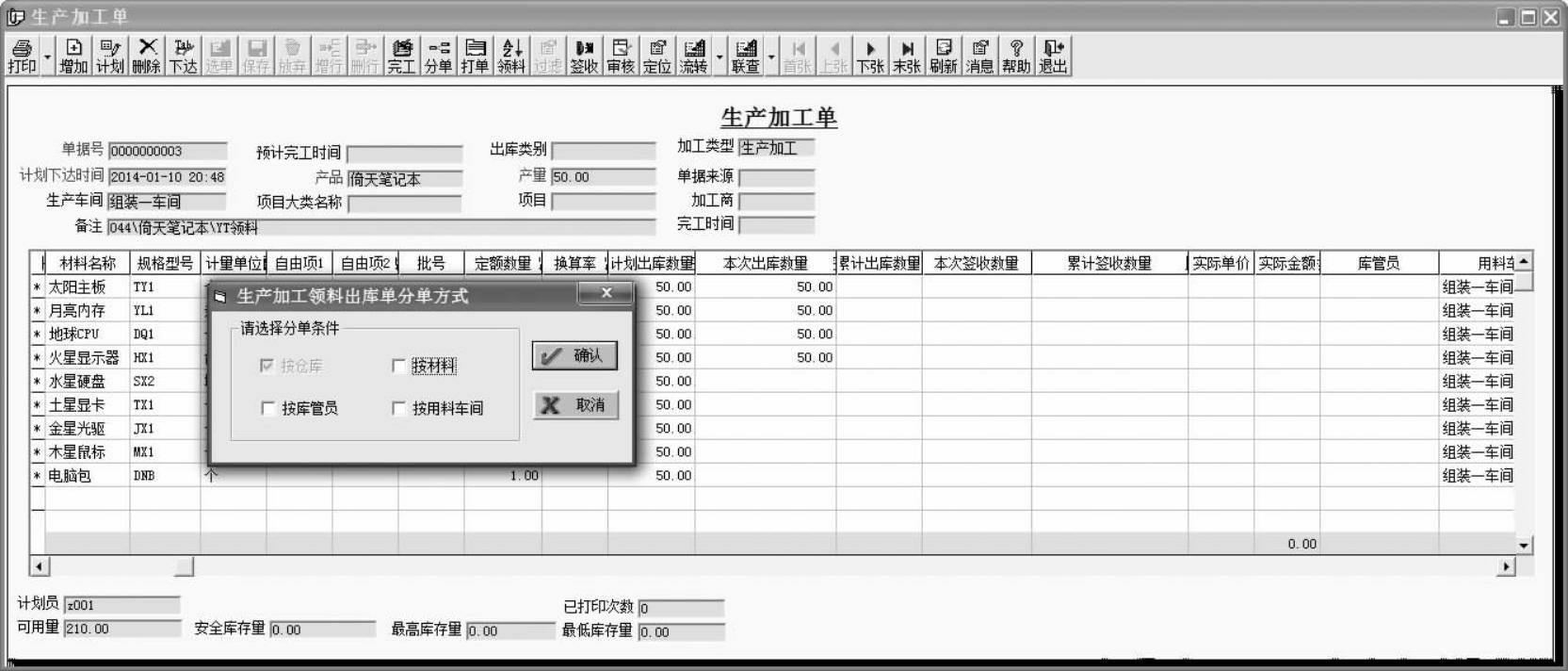The image size is (1568, 671).
Task: Click the 出库类别 input field
Action: [604, 151]
